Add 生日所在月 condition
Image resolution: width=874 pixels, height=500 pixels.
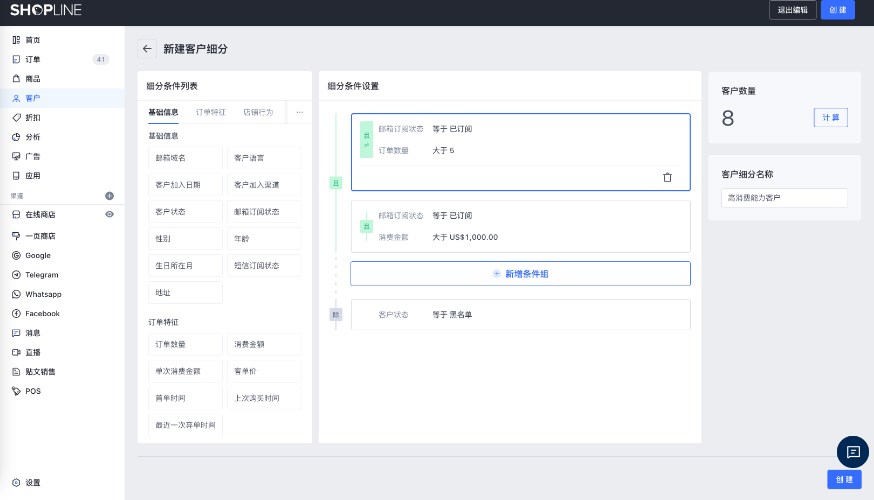[186, 266]
